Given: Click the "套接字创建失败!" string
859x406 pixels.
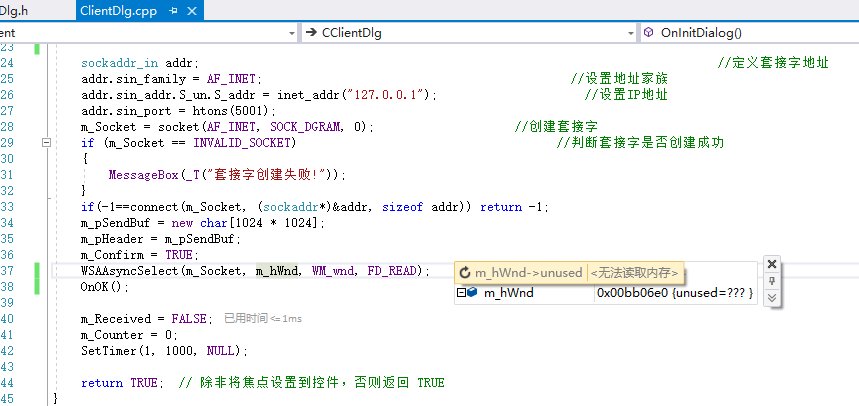Looking at the screenshot, I should [265, 175].
